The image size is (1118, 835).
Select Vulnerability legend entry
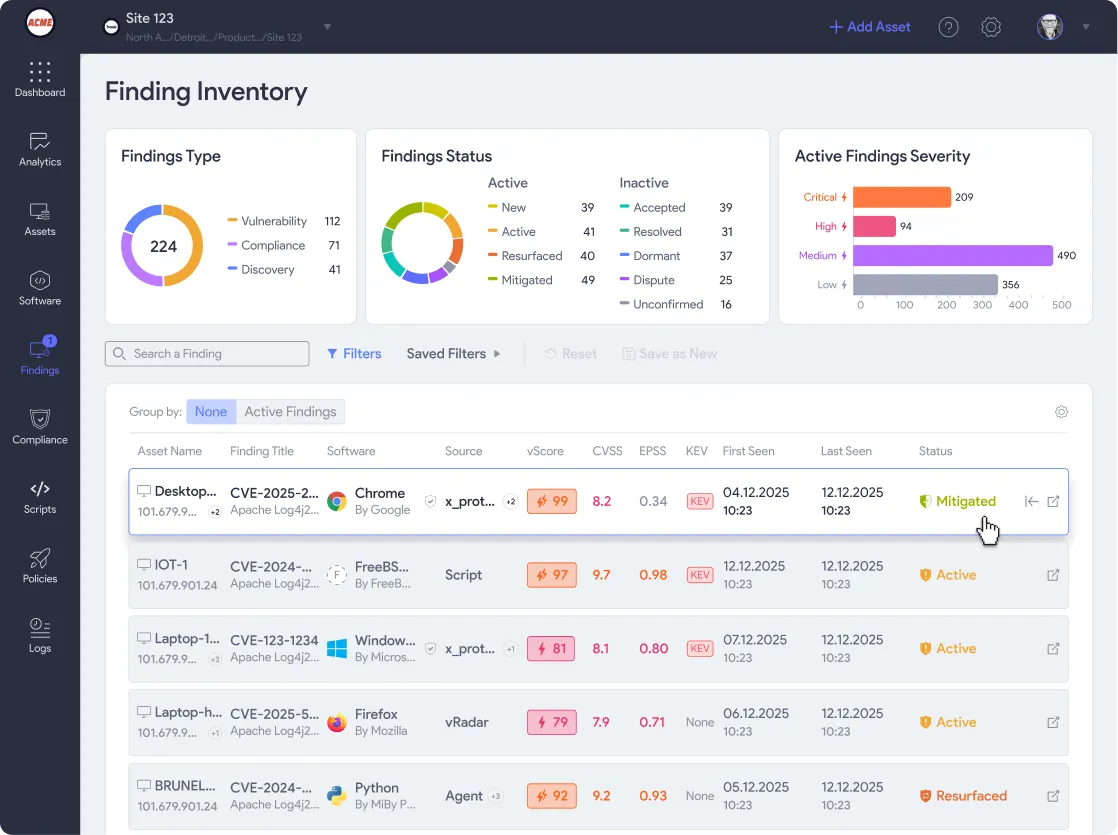point(284,221)
